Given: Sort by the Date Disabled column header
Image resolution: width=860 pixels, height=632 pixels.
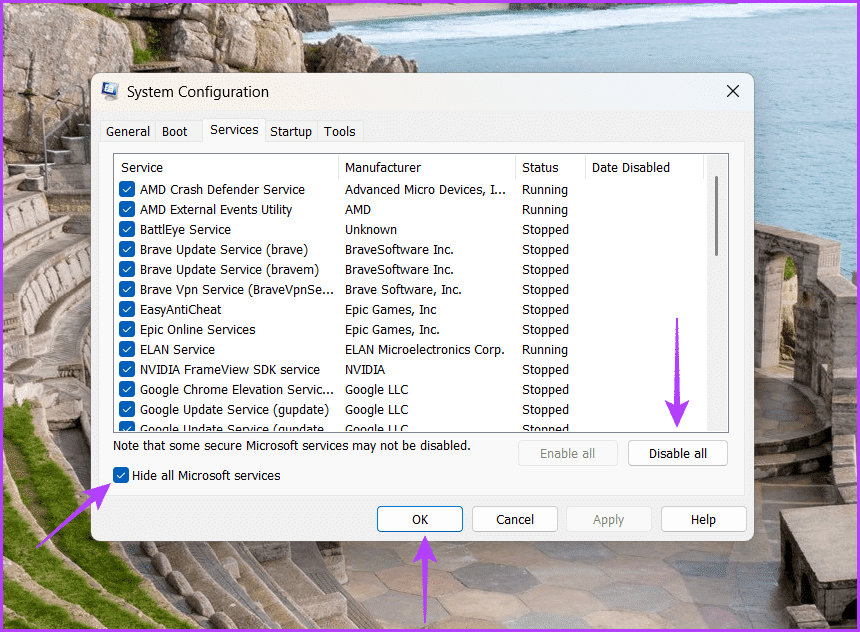Looking at the screenshot, I should coord(644,167).
